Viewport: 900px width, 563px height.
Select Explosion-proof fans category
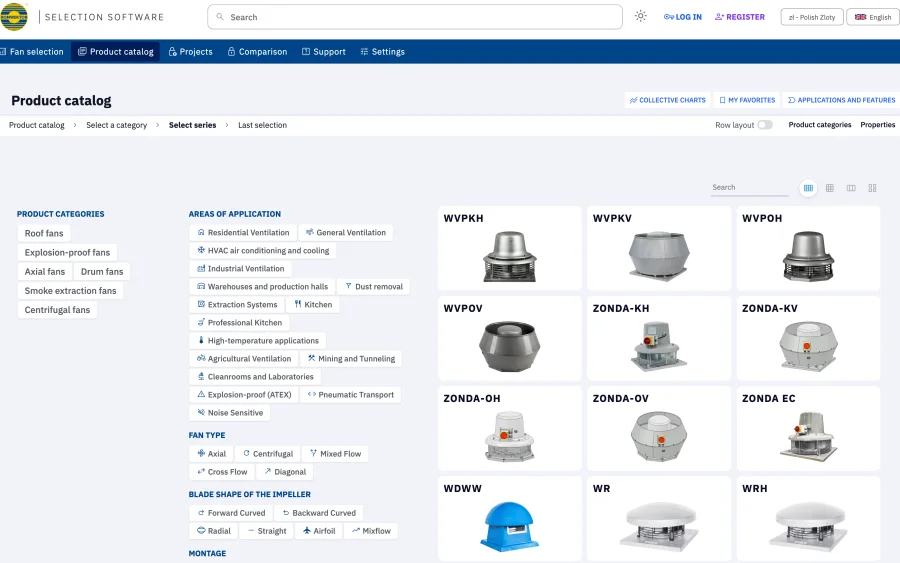[x=67, y=253]
